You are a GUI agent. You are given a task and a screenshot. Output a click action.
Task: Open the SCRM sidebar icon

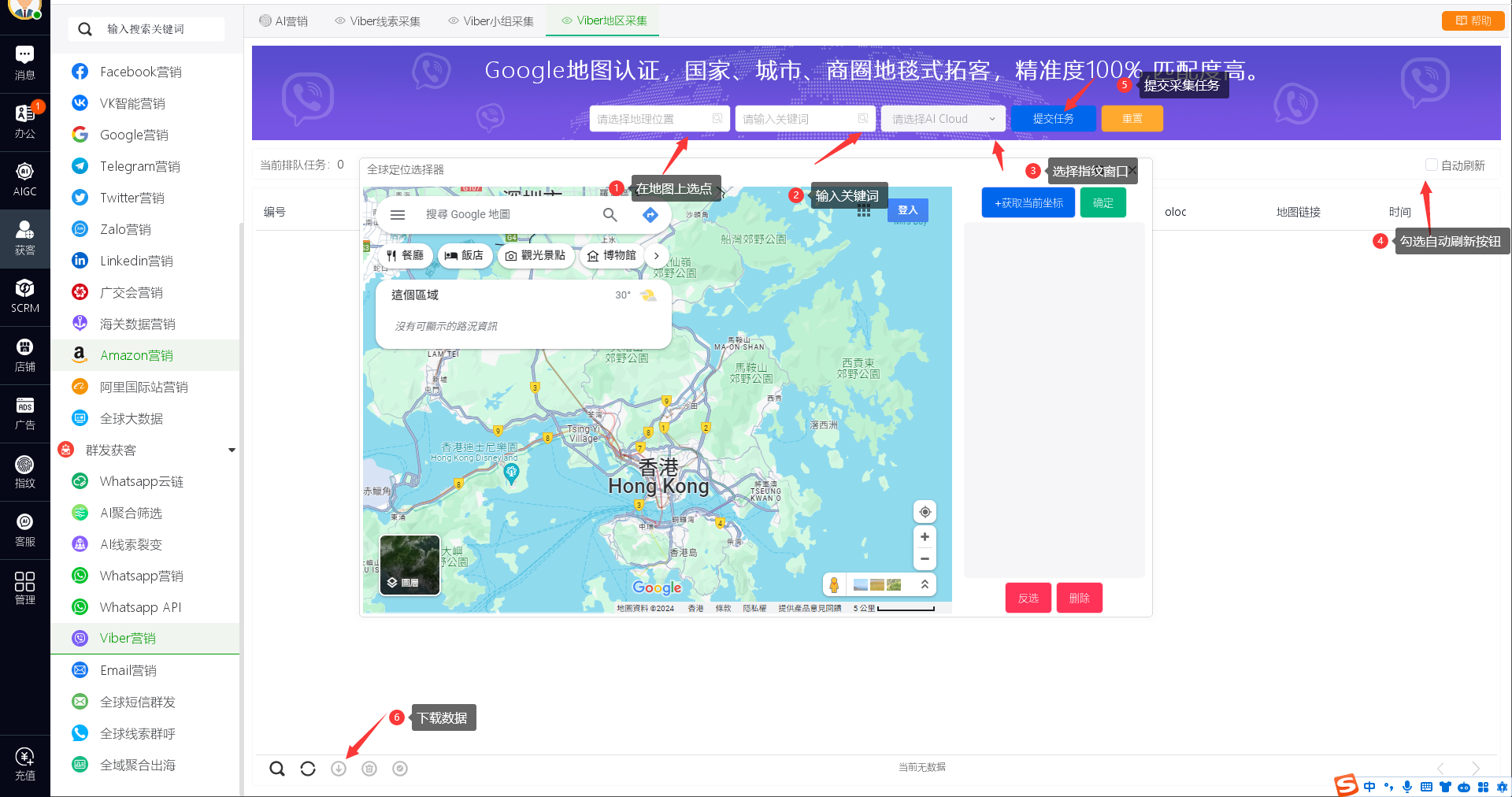pyautogui.click(x=24, y=296)
